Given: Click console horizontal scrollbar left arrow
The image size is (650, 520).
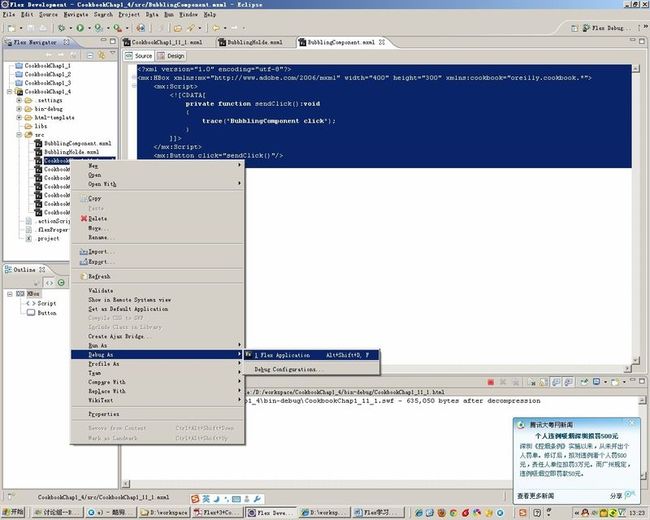Looking at the screenshot, I should point(126,484).
